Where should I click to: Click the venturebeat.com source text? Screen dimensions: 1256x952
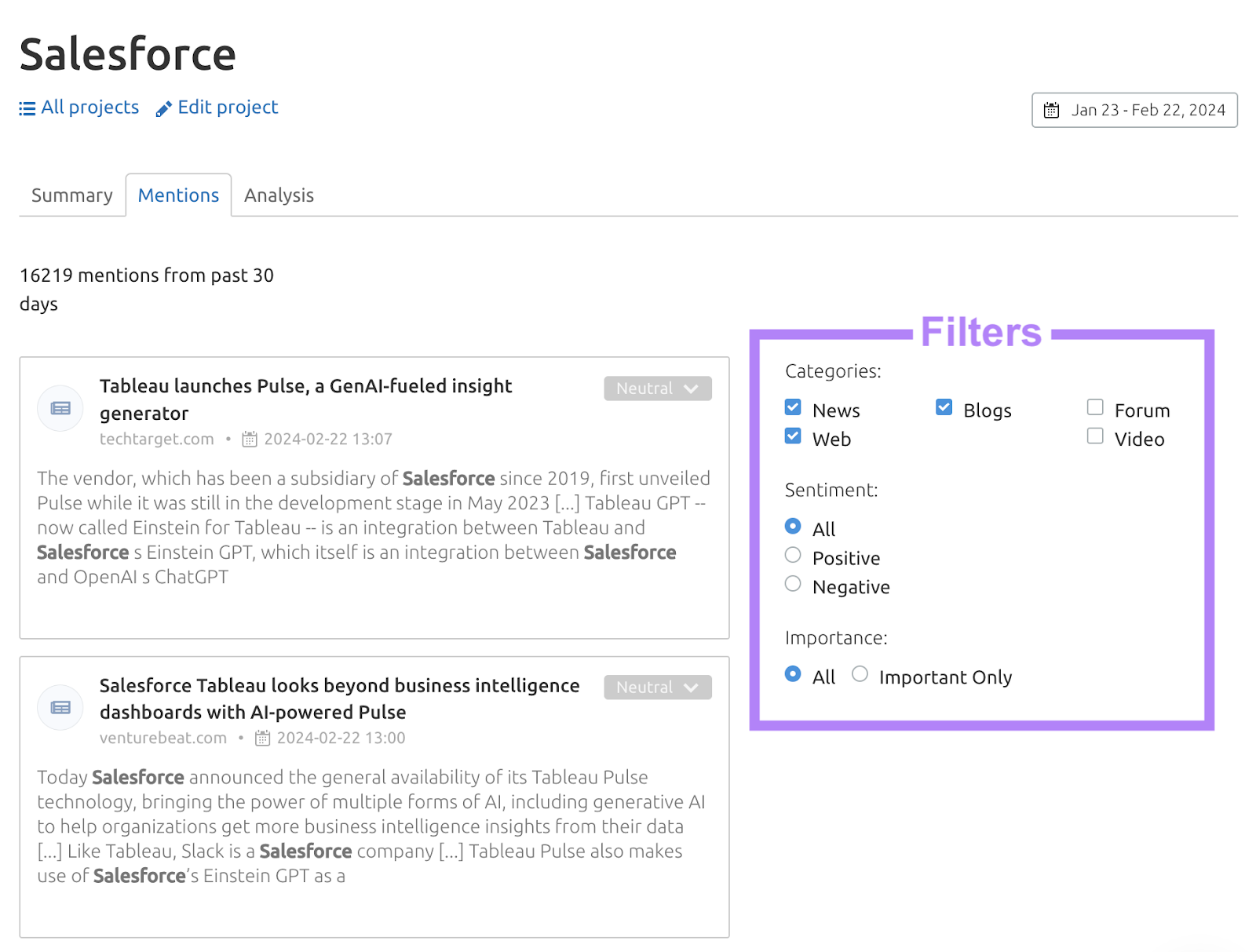[163, 739]
